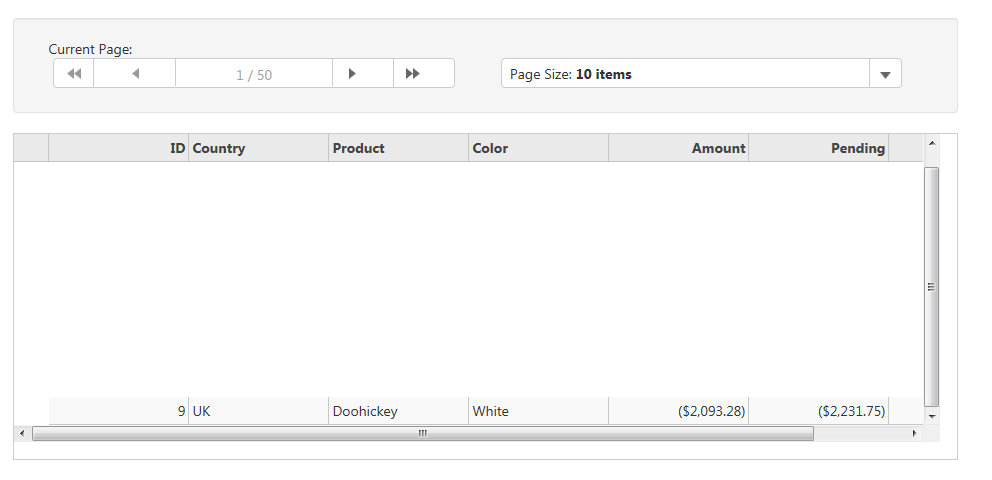
Task: Click the grid's vertical scroll up arrow
Action: pos(932,143)
